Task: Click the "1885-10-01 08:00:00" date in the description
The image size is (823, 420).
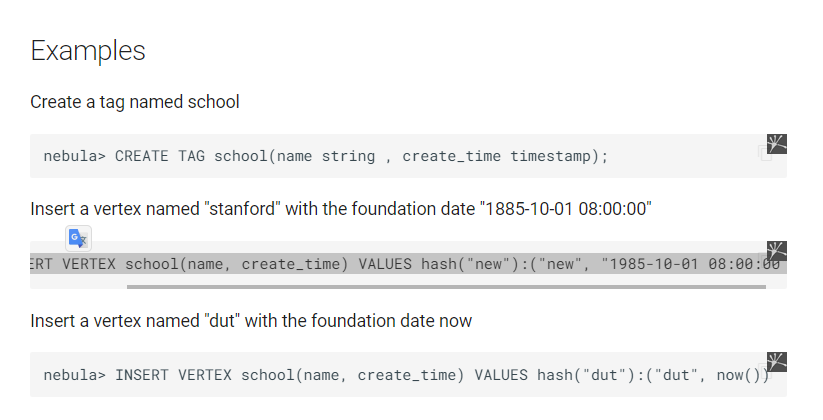Action: 566,210
